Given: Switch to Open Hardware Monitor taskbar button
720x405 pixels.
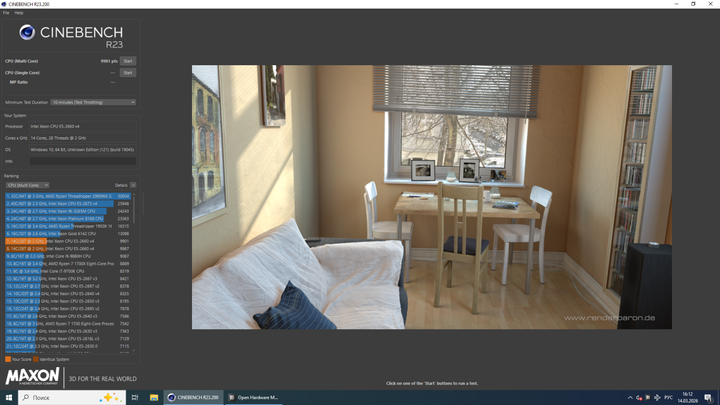Looking at the screenshot, I should 253,398.
